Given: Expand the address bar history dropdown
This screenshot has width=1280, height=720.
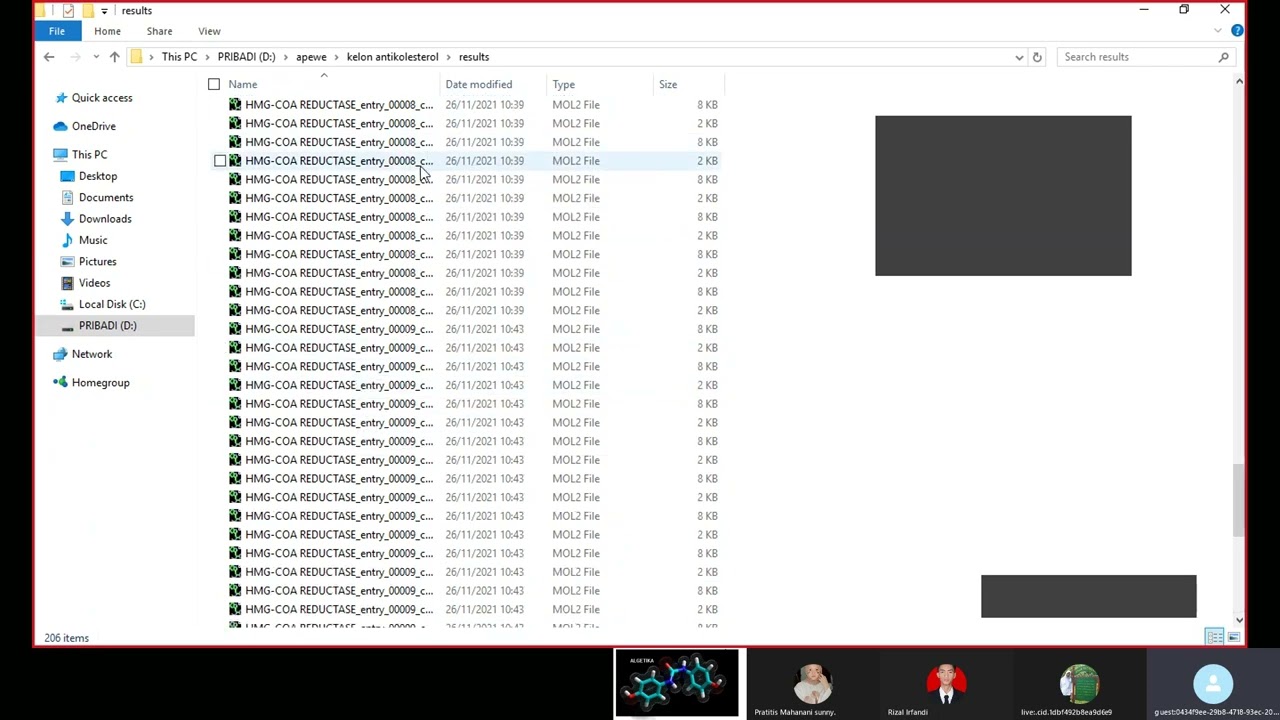Looking at the screenshot, I should [x=1019, y=57].
